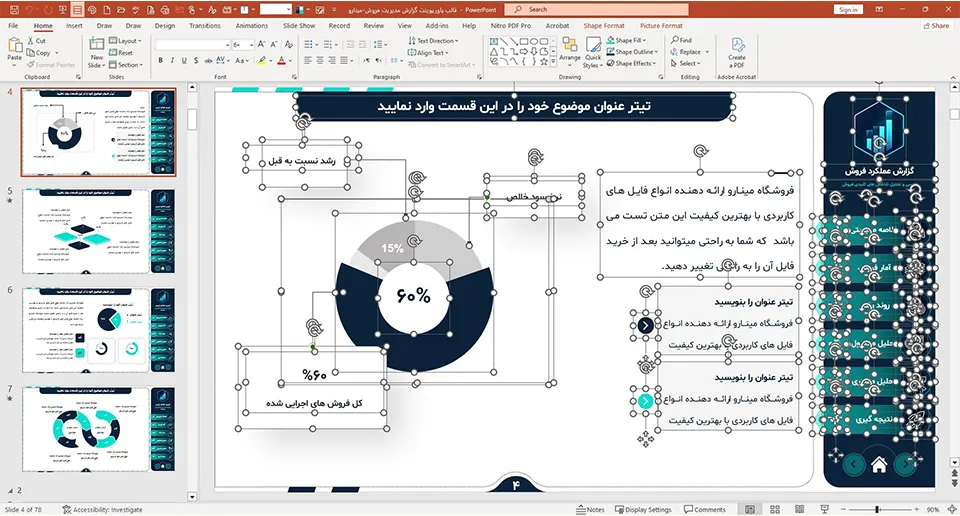Viewport: 960px width, 516px height.
Task: Click Bullets list icon
Action: click(x=308, y=44)
